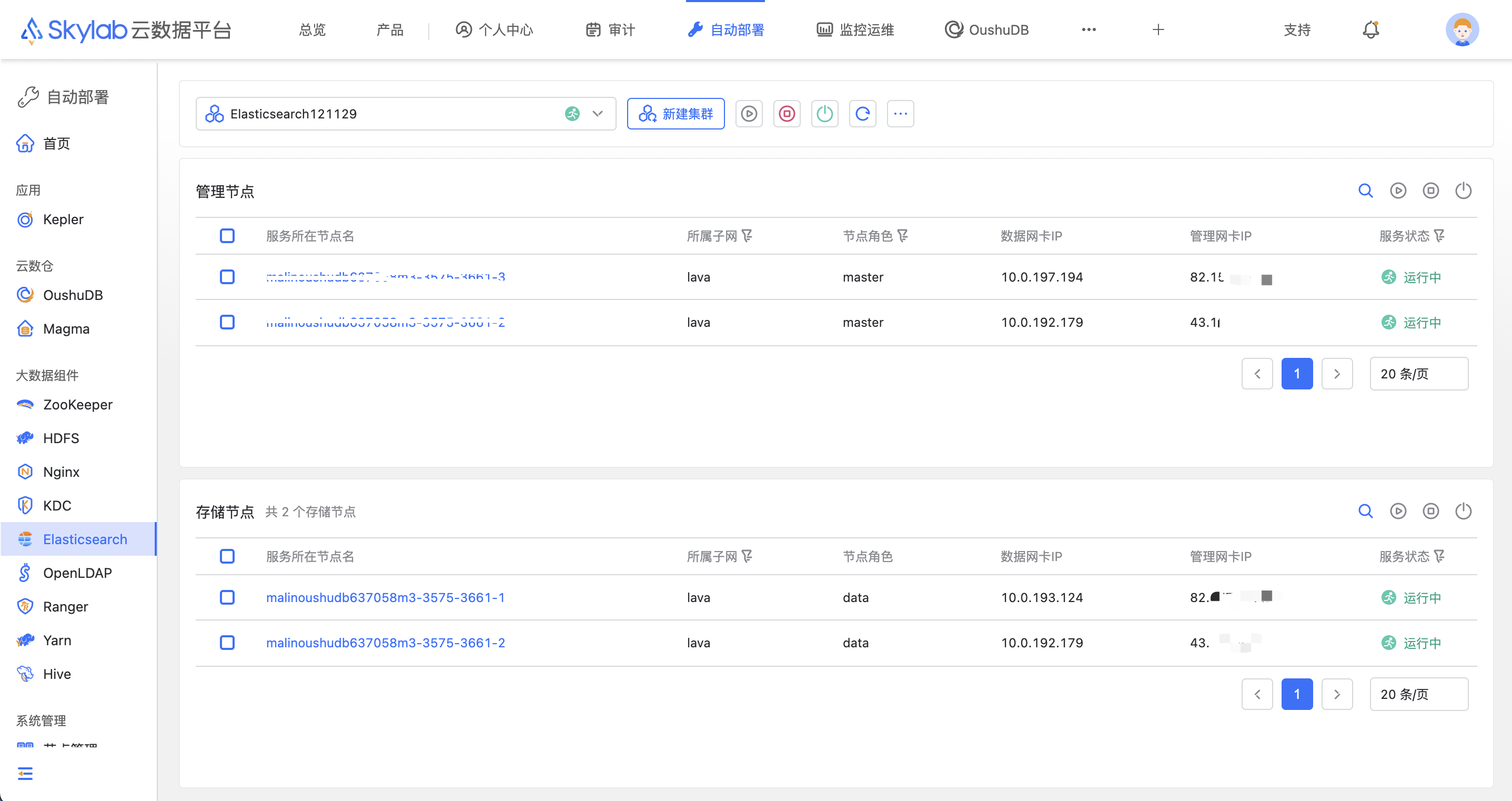Open search in 管理节点 section

(1365, 191)
